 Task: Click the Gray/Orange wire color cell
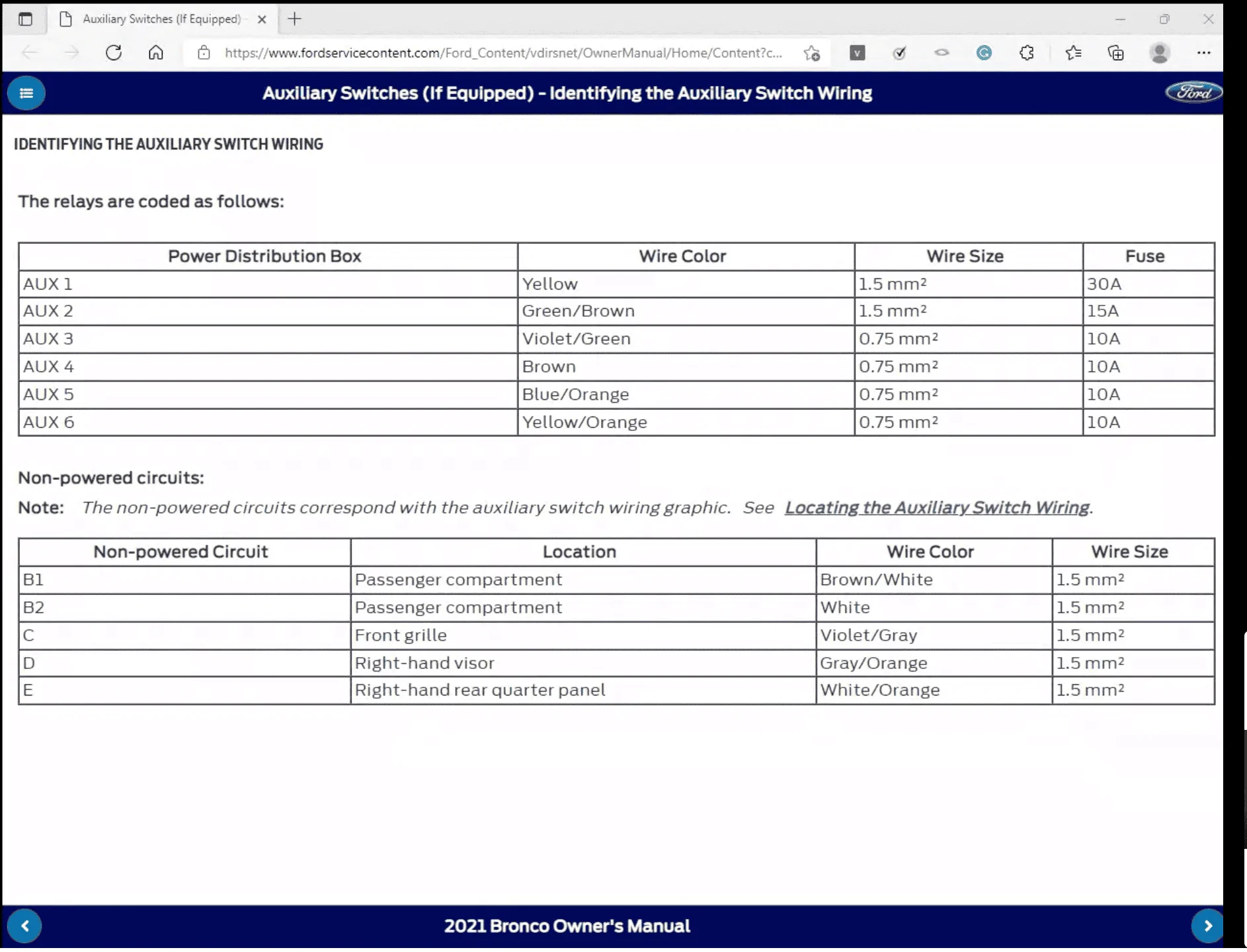pos(934,663)
